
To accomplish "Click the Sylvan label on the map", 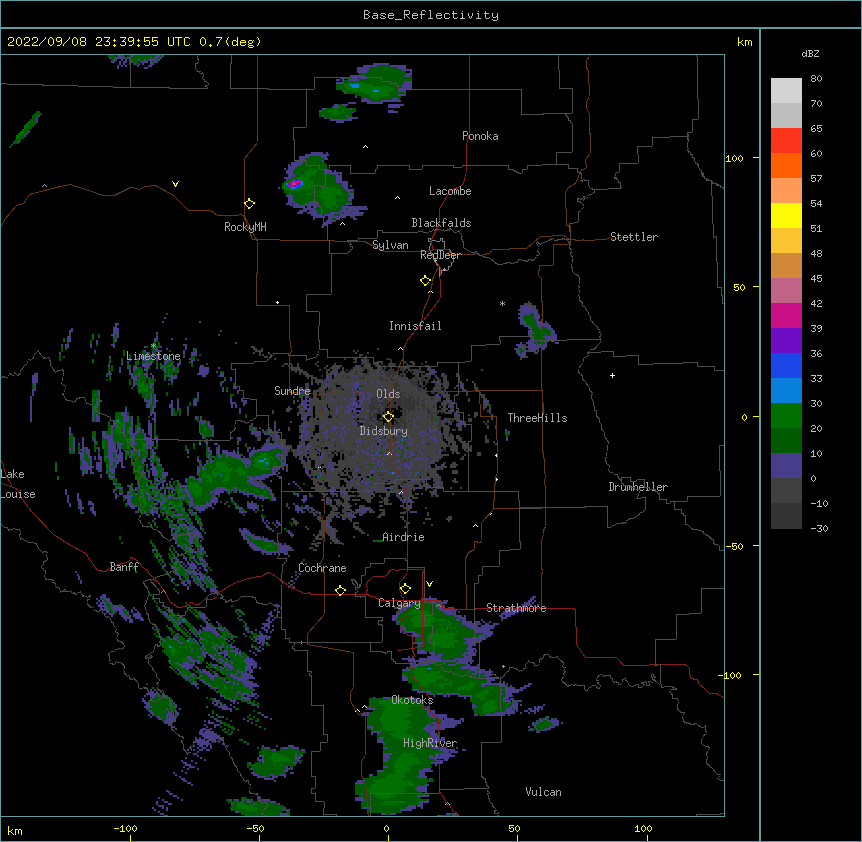I will [390, 245].
